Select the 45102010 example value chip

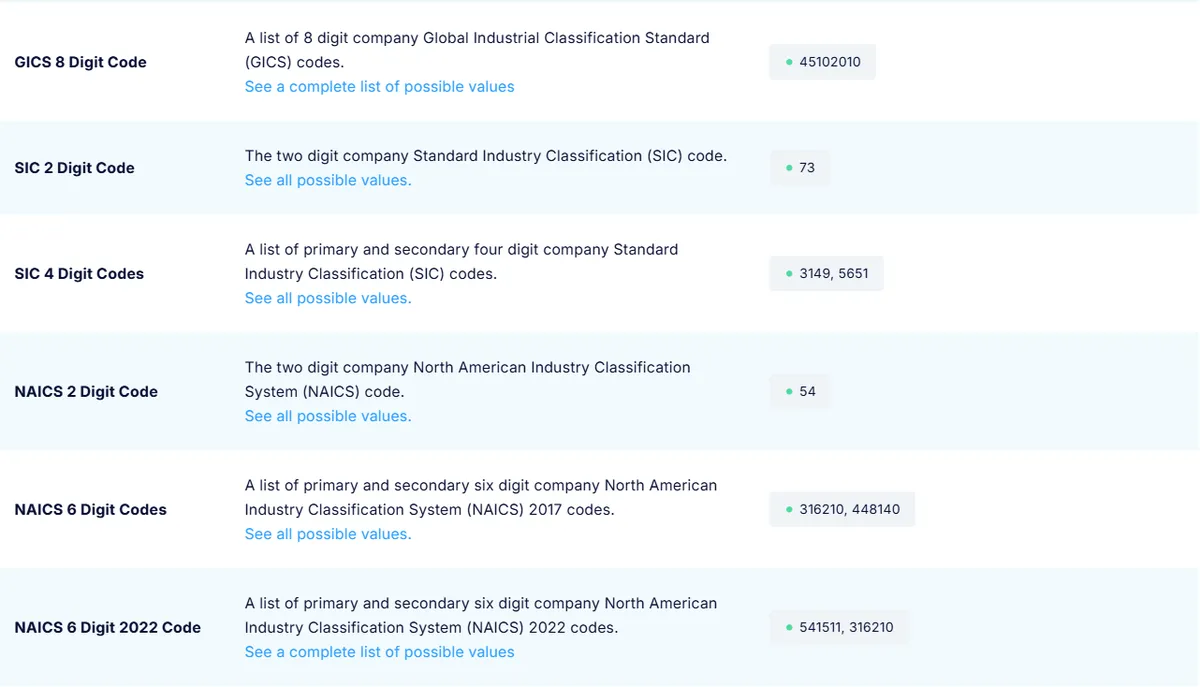823,62
